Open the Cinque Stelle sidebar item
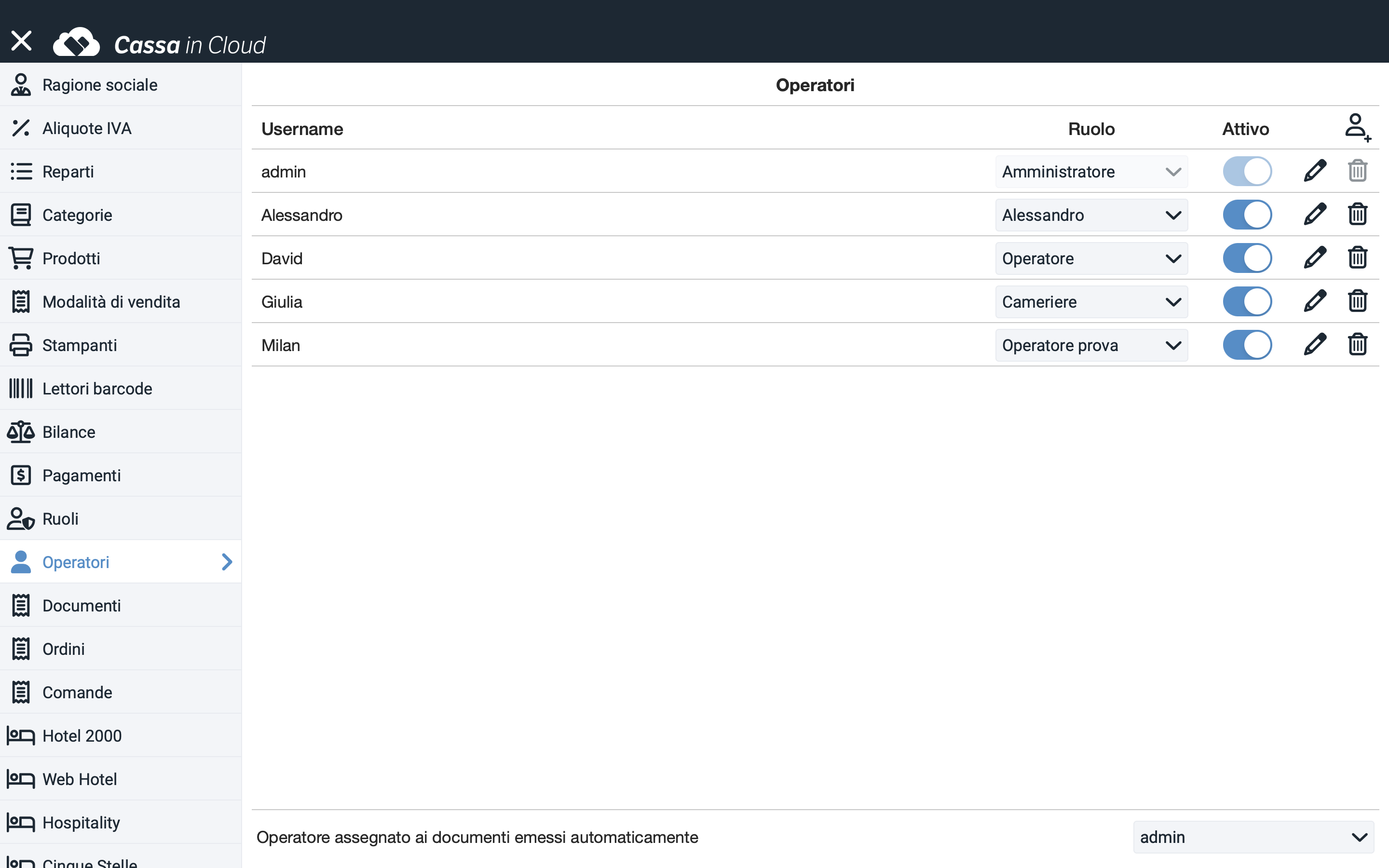 tap(121, 856)
